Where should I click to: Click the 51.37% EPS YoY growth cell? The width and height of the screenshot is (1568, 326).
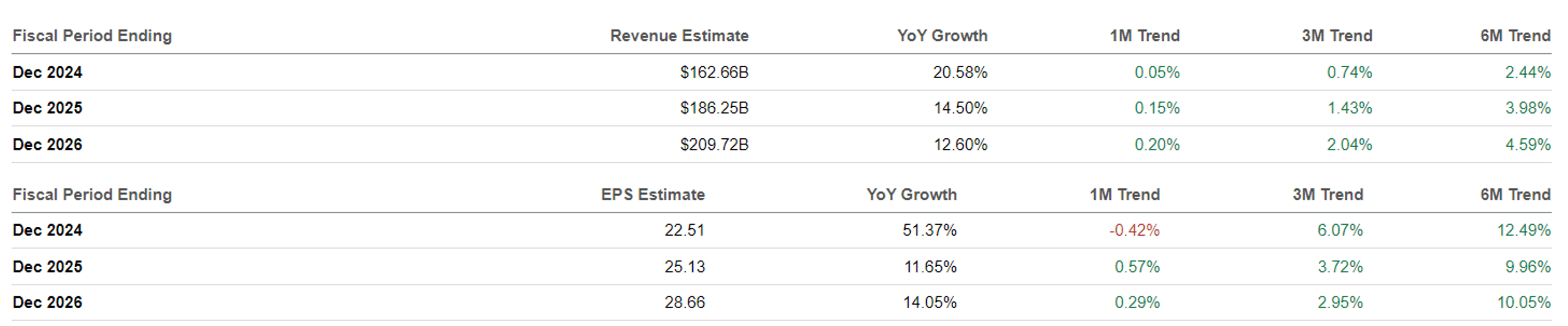click(x=930, y=231)
